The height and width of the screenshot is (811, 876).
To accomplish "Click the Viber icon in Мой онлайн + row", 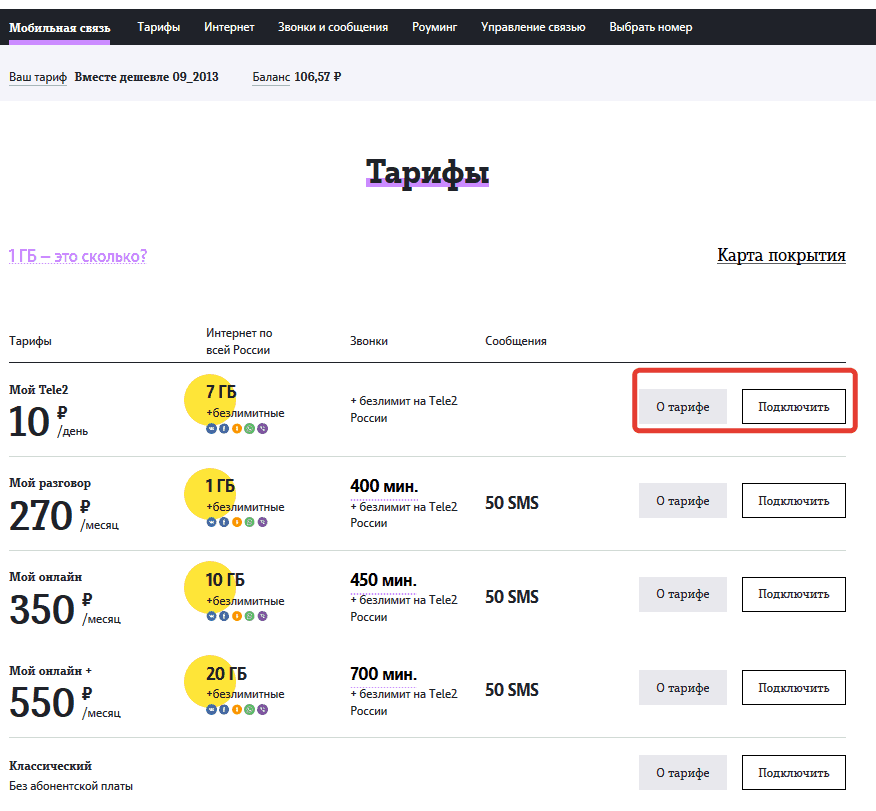I will pos(262,709).
